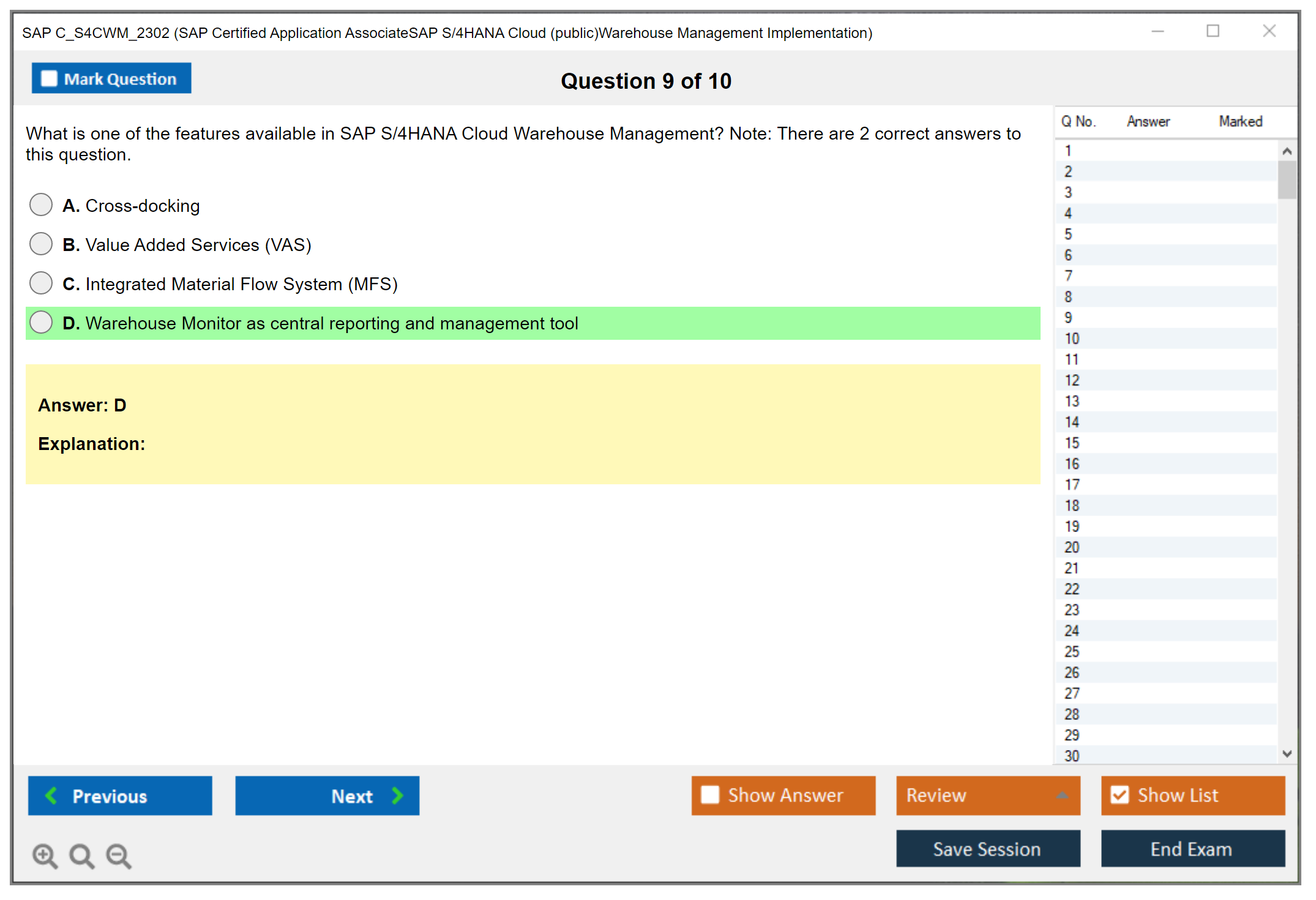Select question 15 in the list
The height and width of the screenshot is (900, 1316).
tap(1072, 443)
